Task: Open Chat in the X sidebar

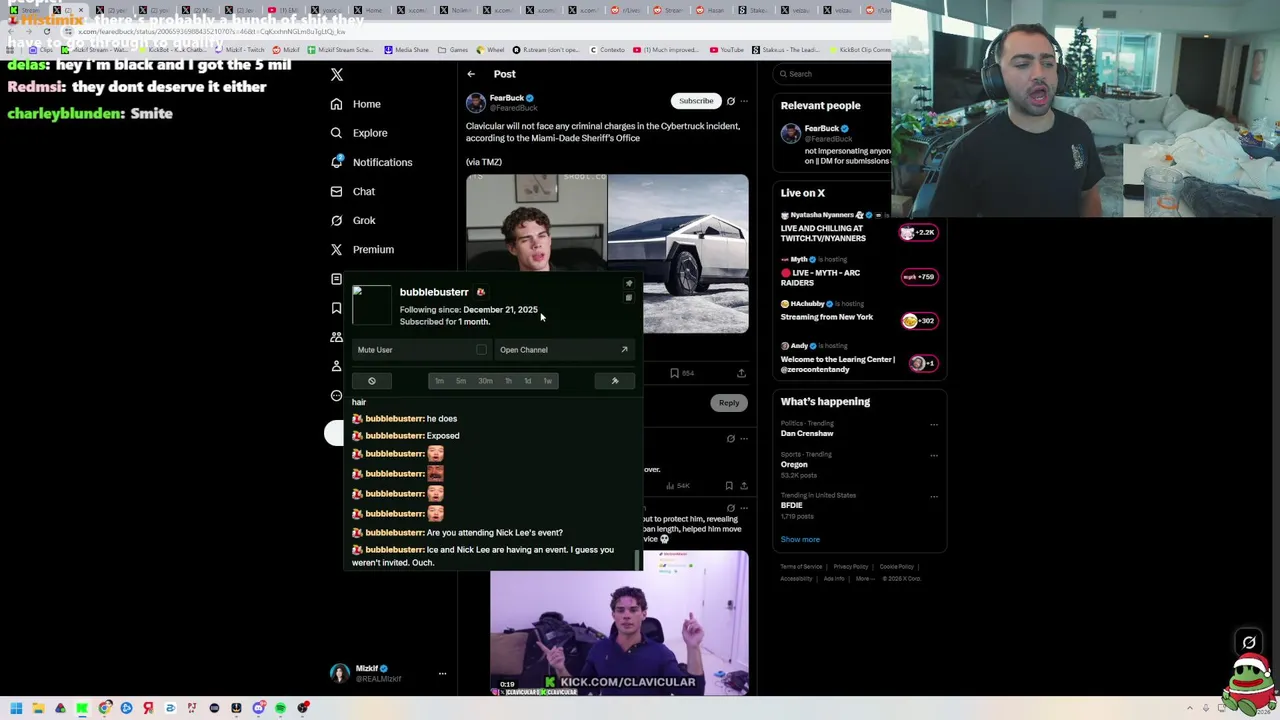Action: [363, 191]
